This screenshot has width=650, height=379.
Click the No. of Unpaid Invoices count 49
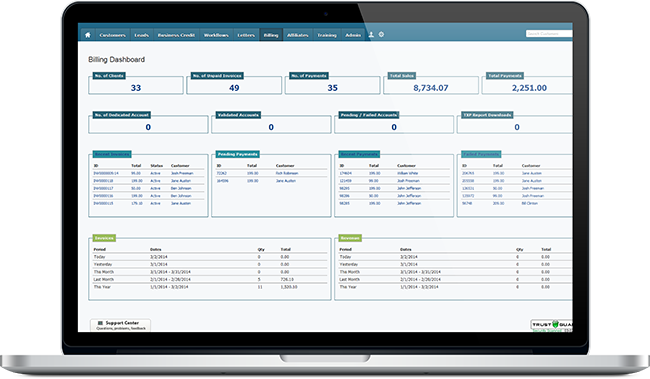coord(234,88)
